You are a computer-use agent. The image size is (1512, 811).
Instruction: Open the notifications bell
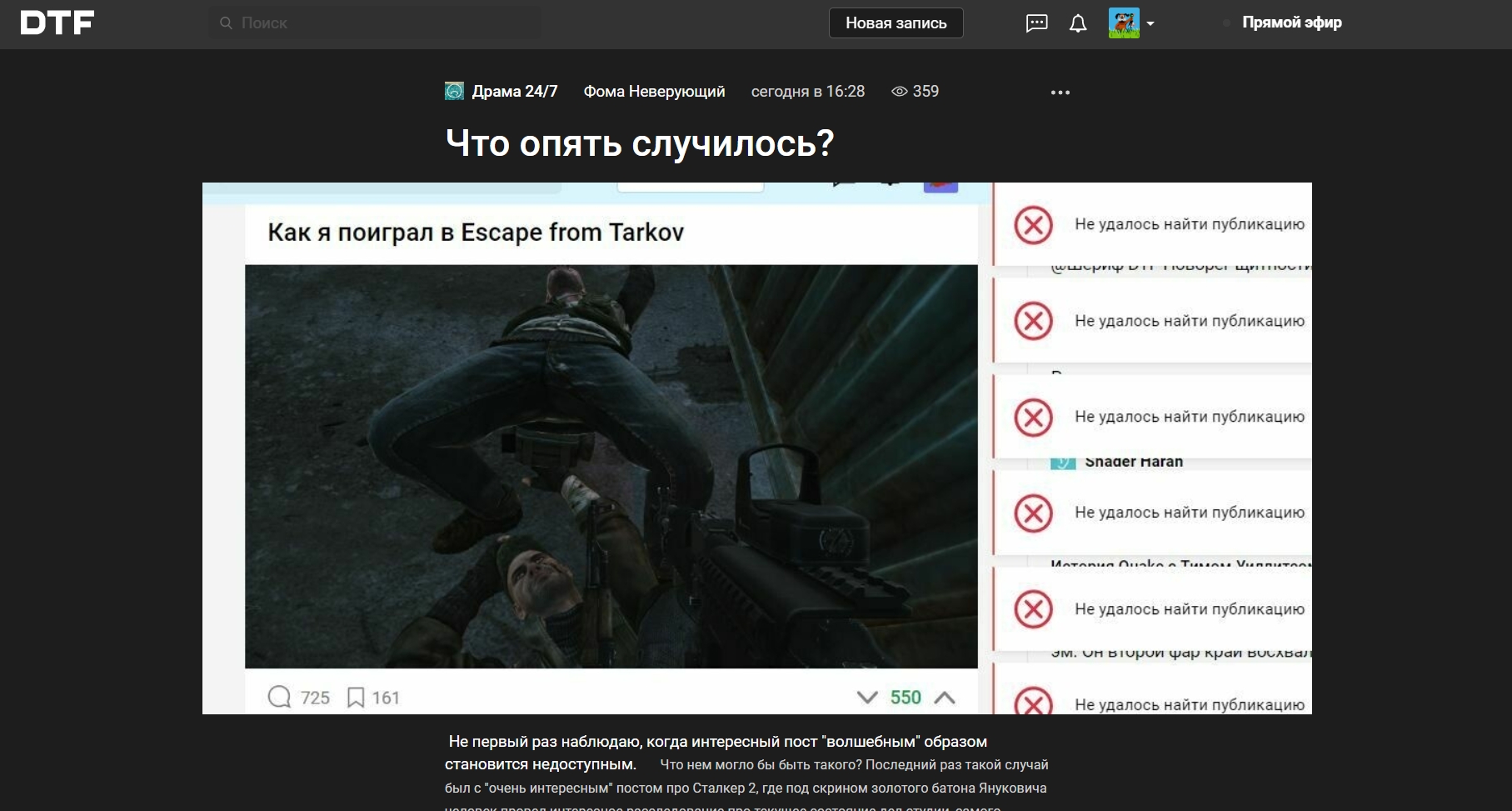point(1078,23)
